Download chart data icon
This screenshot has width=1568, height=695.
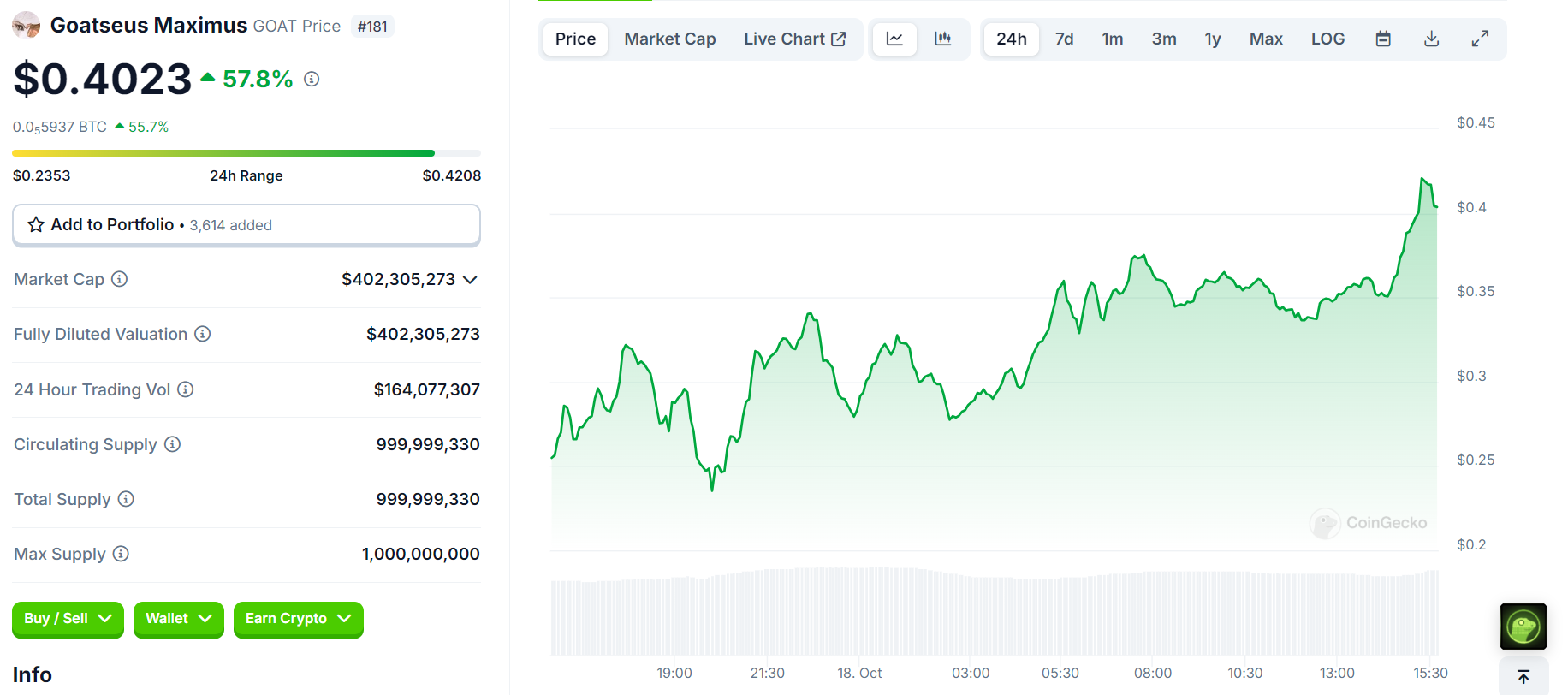pyautogui.click(x=1431, y=39)
